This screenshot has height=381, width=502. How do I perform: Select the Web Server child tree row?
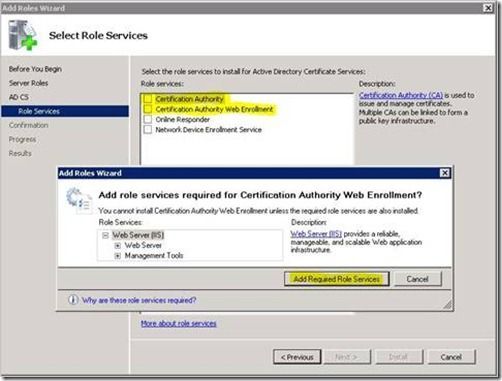(143, 245)
